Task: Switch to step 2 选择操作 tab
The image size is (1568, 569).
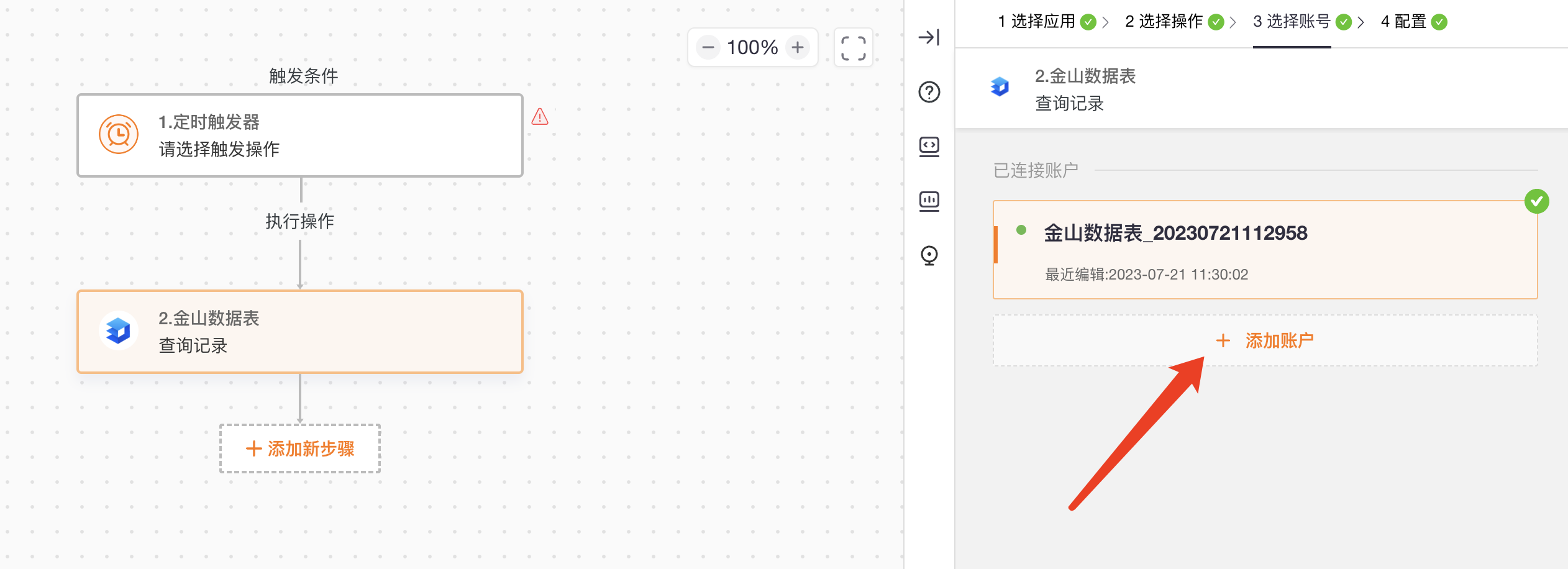Action: [1174, 22]
